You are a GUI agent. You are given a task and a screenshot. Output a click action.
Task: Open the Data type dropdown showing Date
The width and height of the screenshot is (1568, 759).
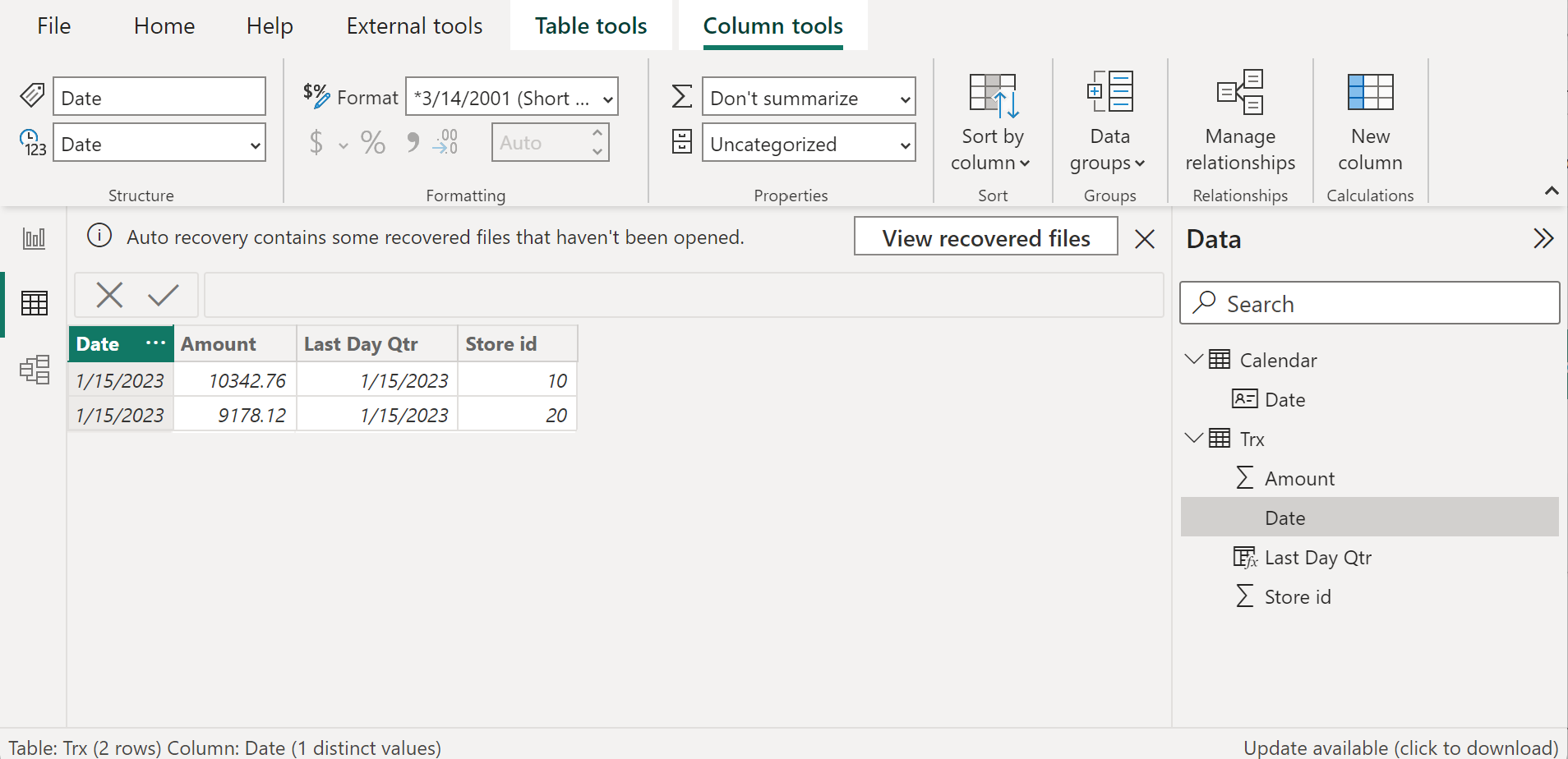159,143
